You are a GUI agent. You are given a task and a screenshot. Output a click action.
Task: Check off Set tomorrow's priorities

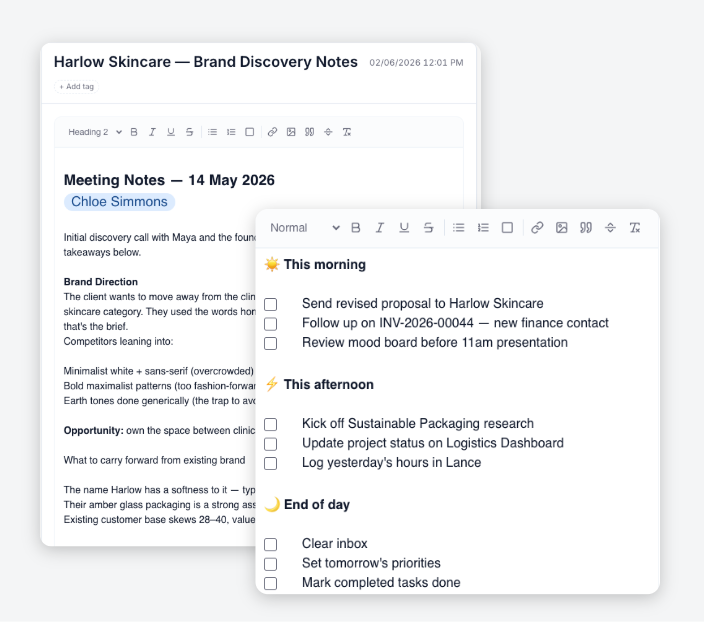click(x=270, y=564)
